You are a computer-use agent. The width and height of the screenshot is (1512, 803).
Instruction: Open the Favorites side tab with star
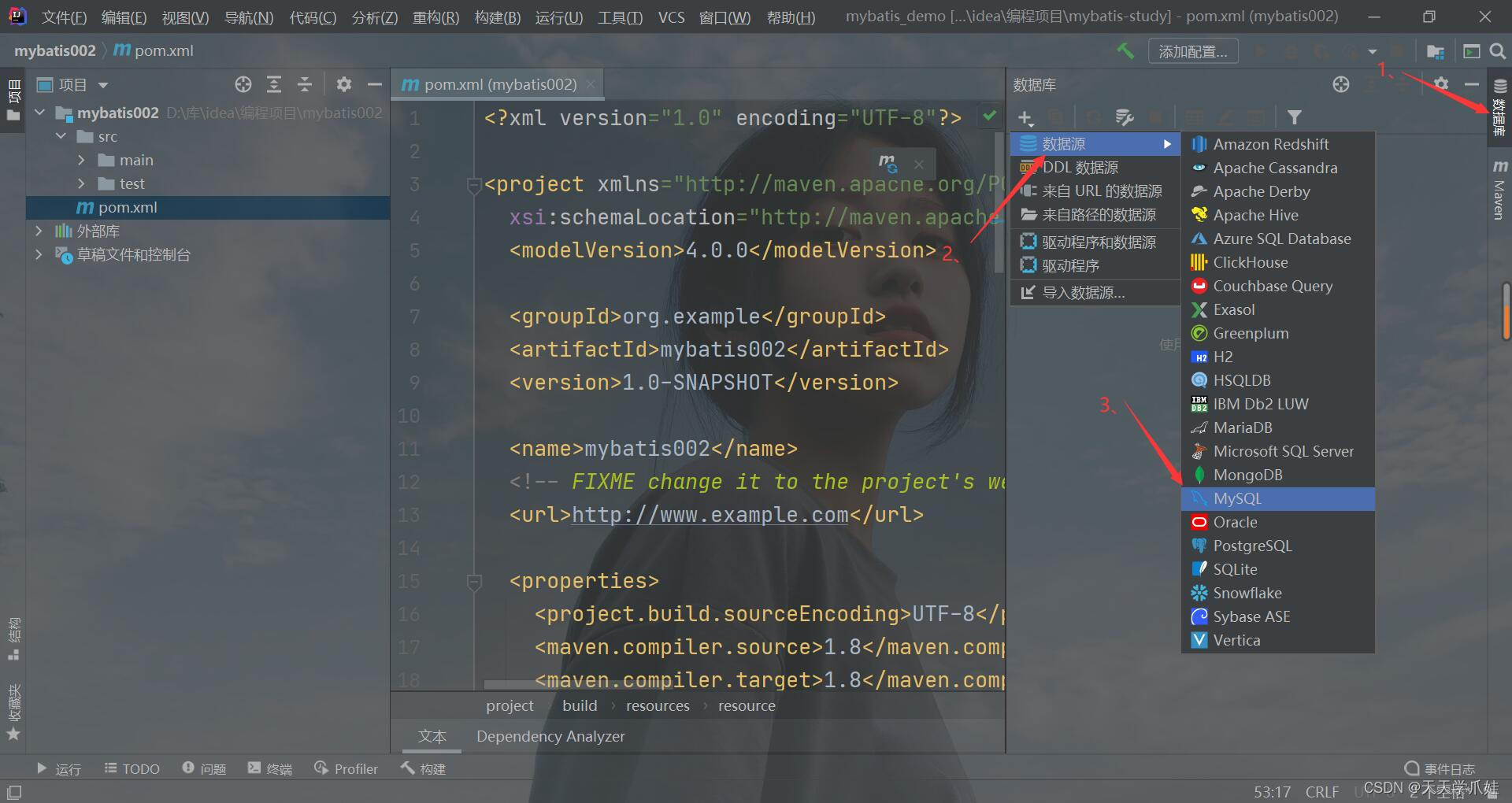coord(13,712)
